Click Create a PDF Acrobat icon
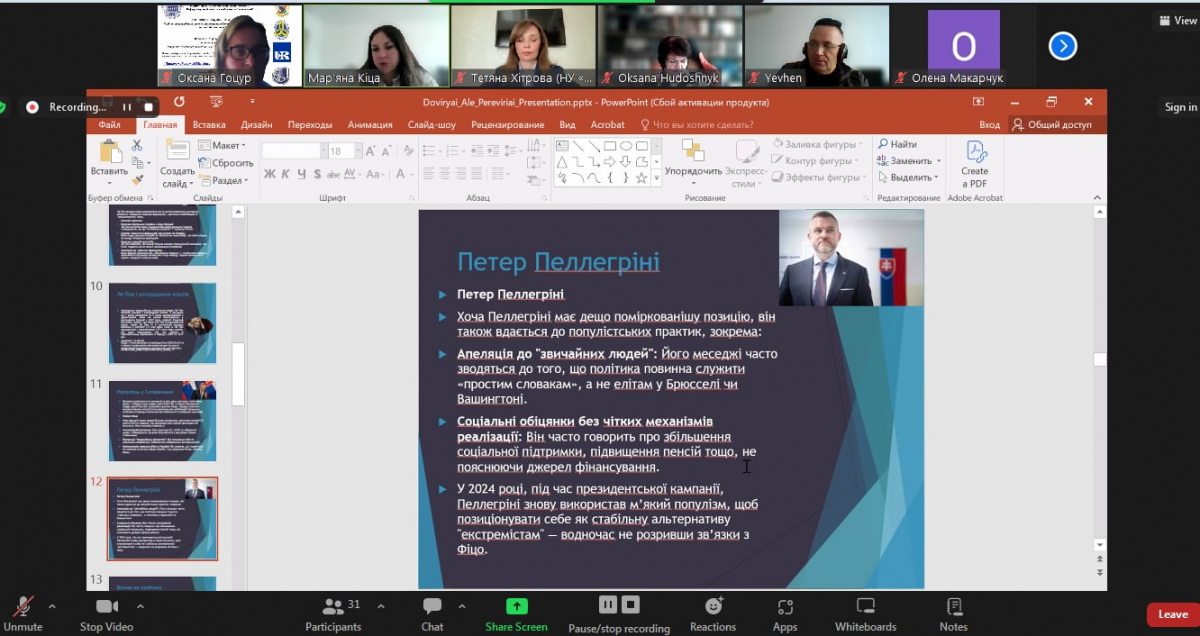This screenshot has width=1200, height=636. point(975,163)
